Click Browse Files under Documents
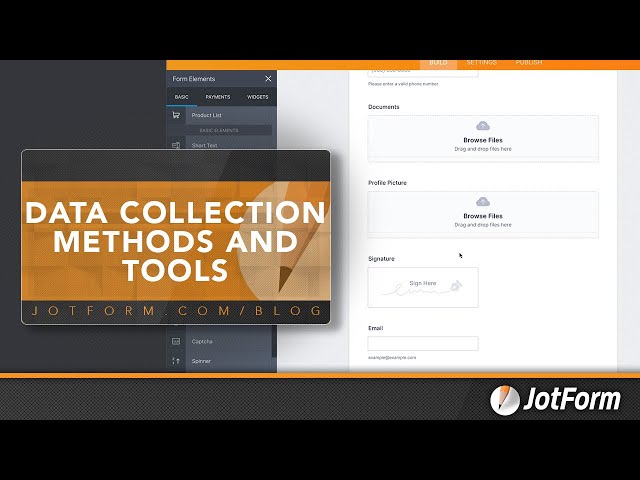Viewport: 640px width, 480px height. (483, 140)
